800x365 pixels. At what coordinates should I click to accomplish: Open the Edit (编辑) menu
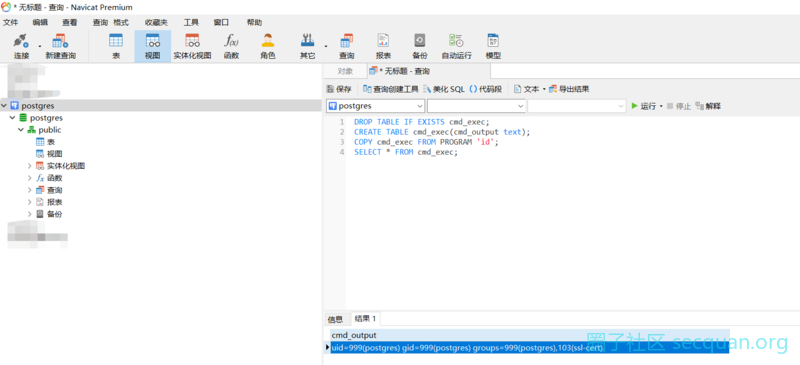tap(40, 22)
